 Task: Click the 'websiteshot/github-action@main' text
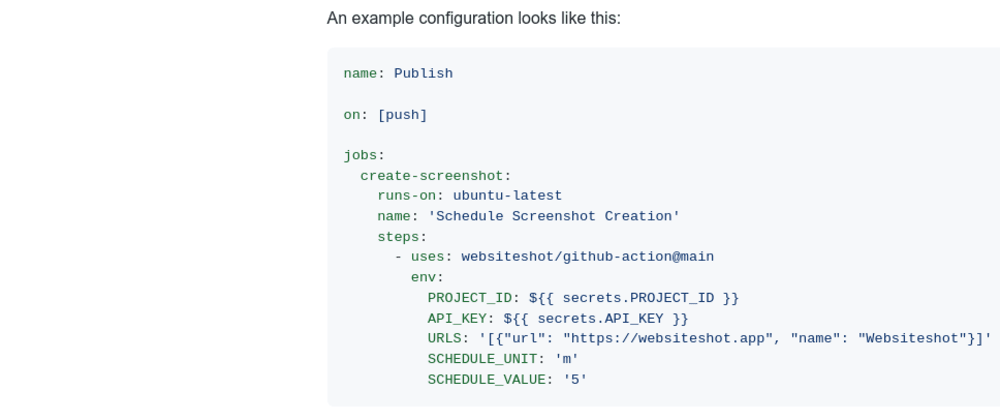click(587, 257)
